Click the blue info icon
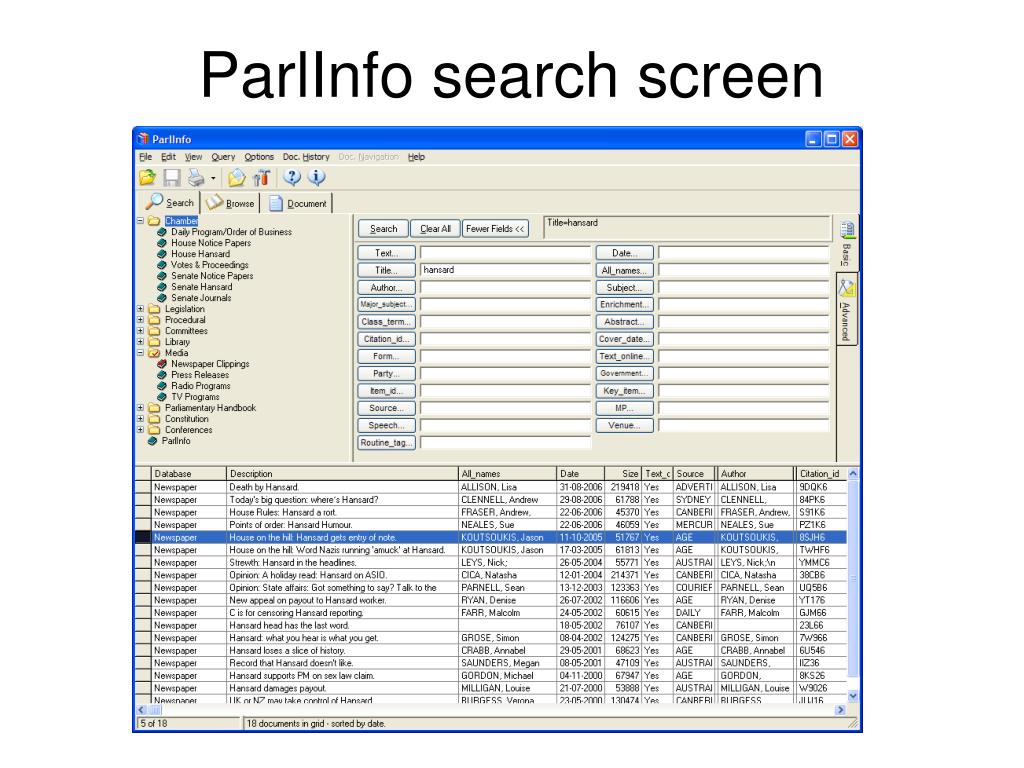Image resolution: width=1024 pixels, height=768 pixels. pyautogui.click(x=317, y=177)
